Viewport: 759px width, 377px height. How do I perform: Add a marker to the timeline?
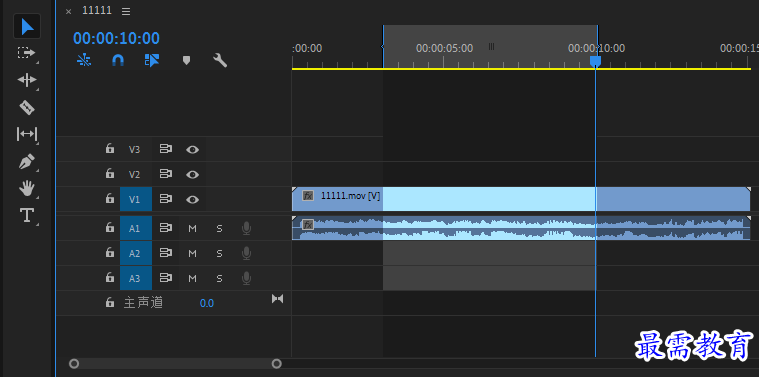click(x=186, y=60)
